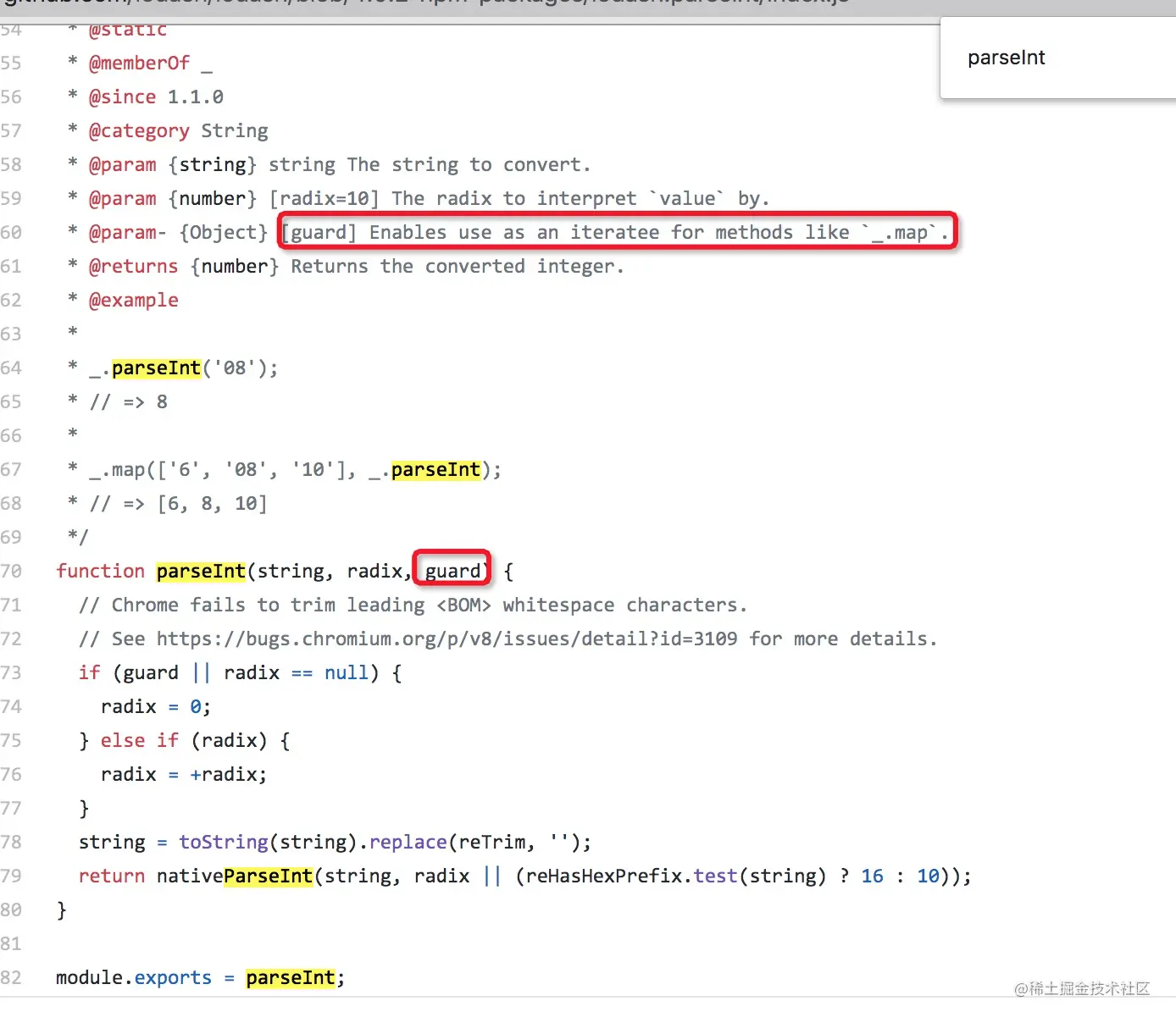Click the "radix = 0;" assignment

click(156, 706)
